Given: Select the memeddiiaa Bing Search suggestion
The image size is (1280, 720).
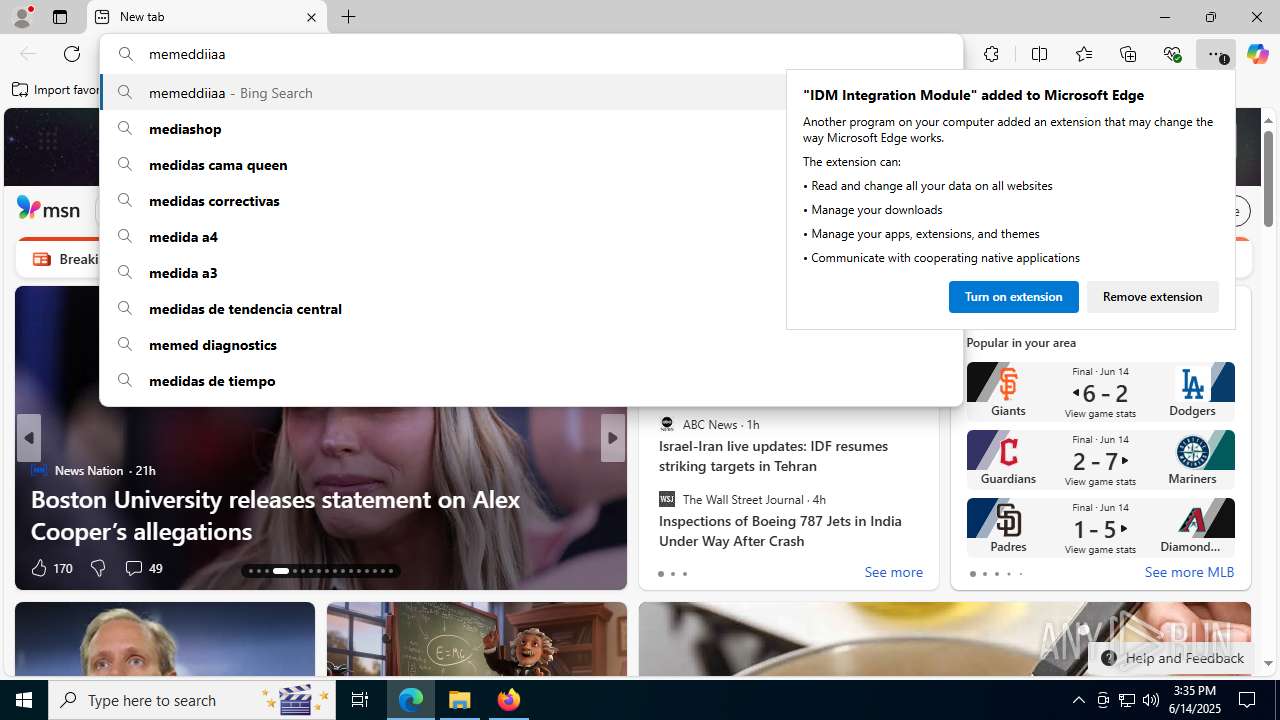Looking at the screenshot, I should tap(443, 93).
